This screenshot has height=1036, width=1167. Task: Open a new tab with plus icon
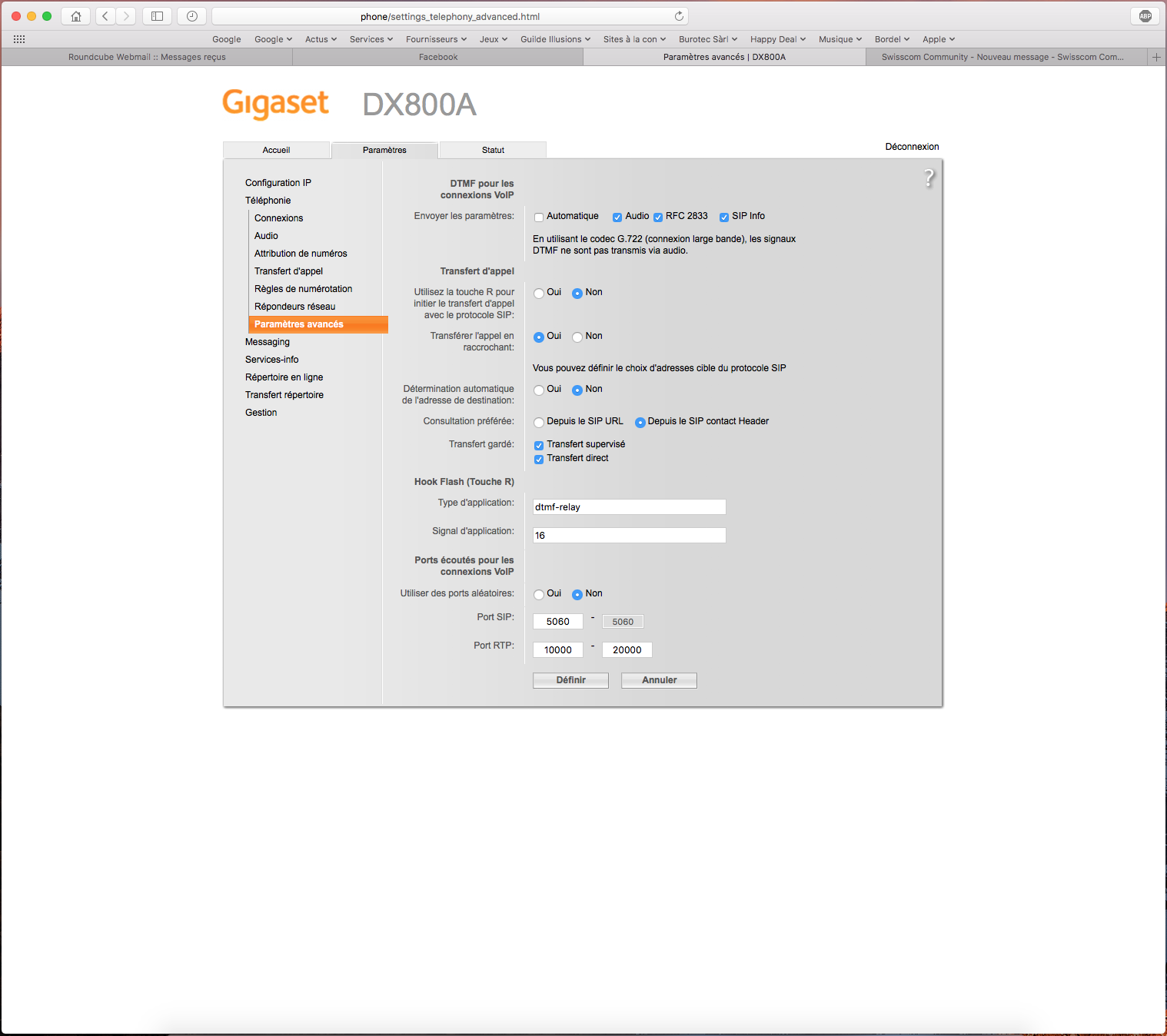1156,57
